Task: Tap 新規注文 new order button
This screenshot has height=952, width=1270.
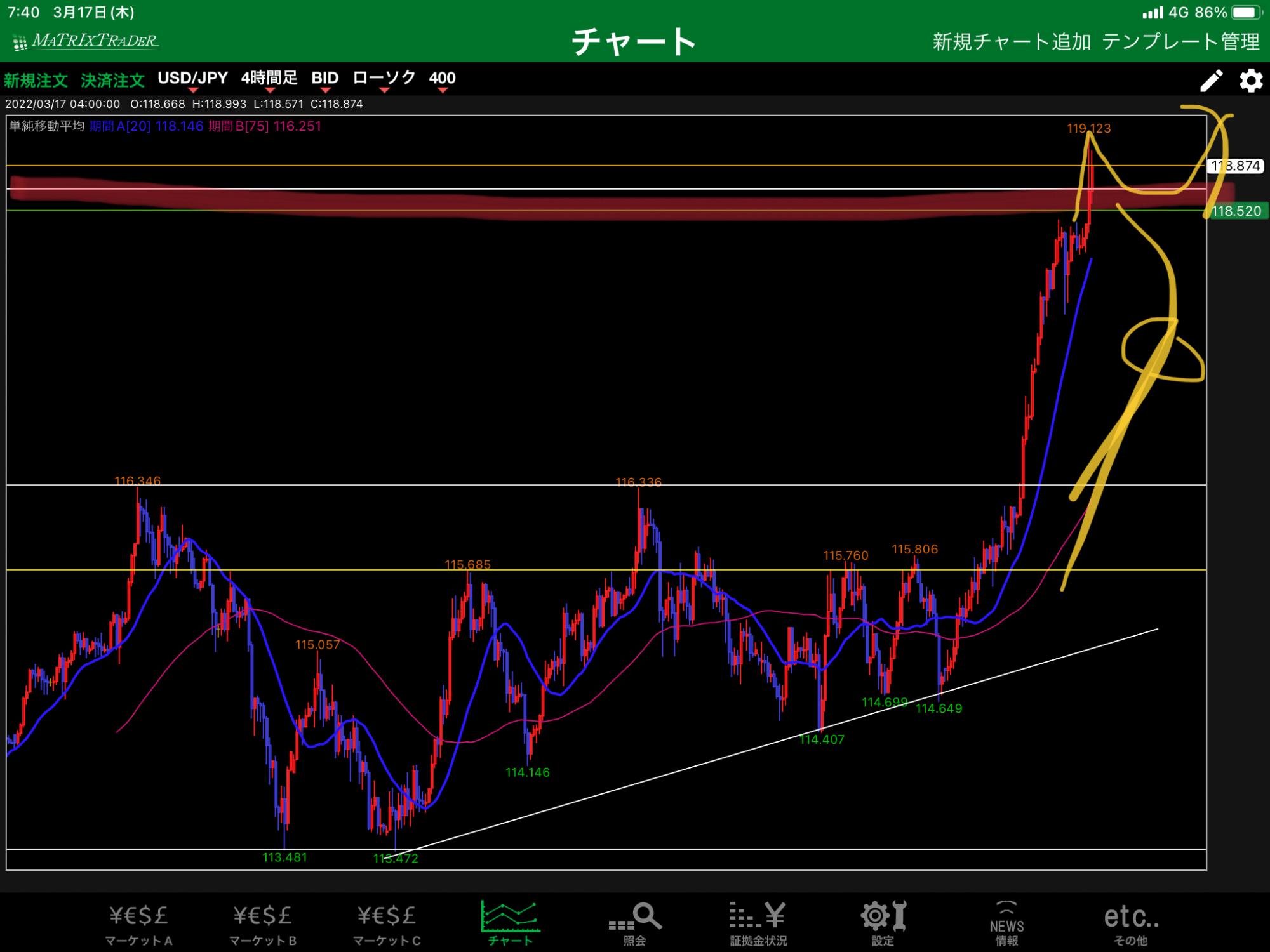Action: [36, 80]
